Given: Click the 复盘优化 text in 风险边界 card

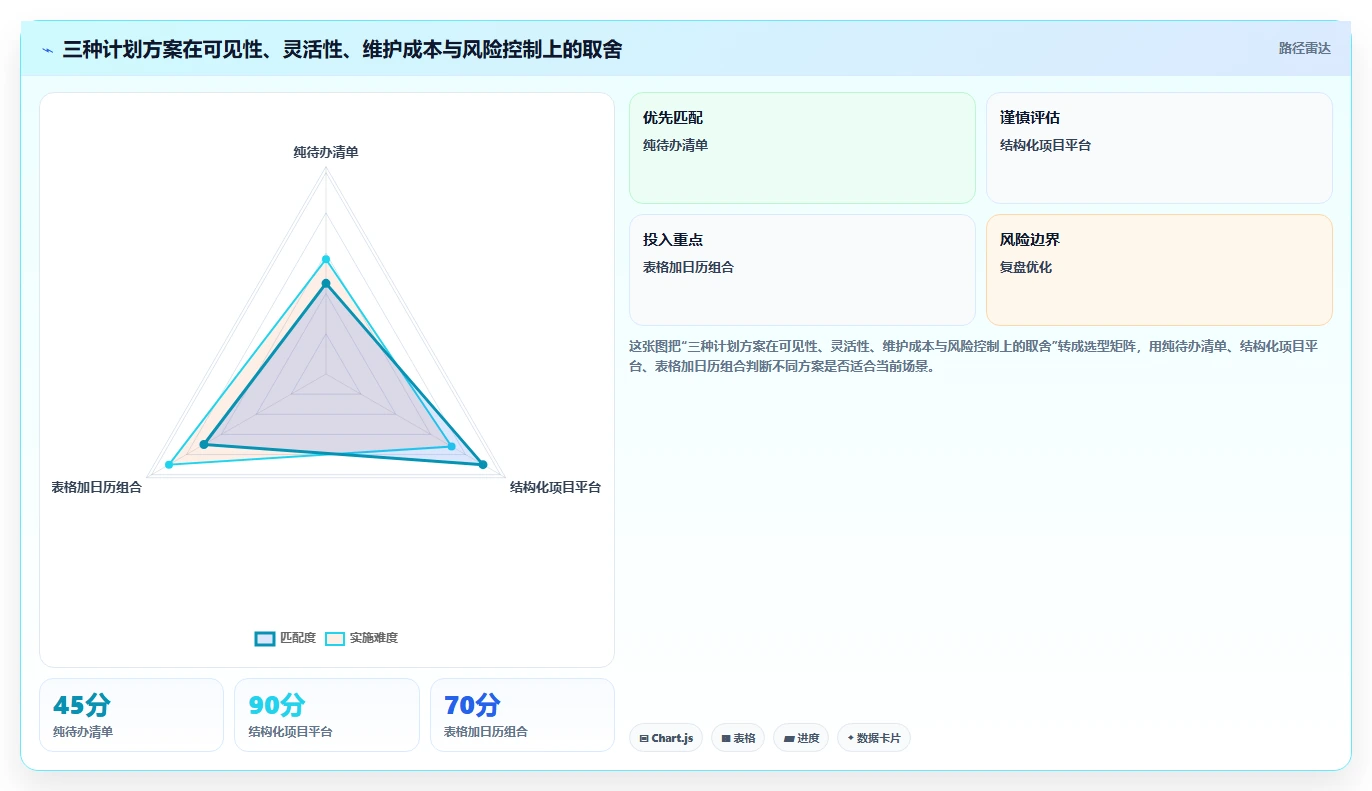Looking at the screenshot, I should click(1026, 267).
